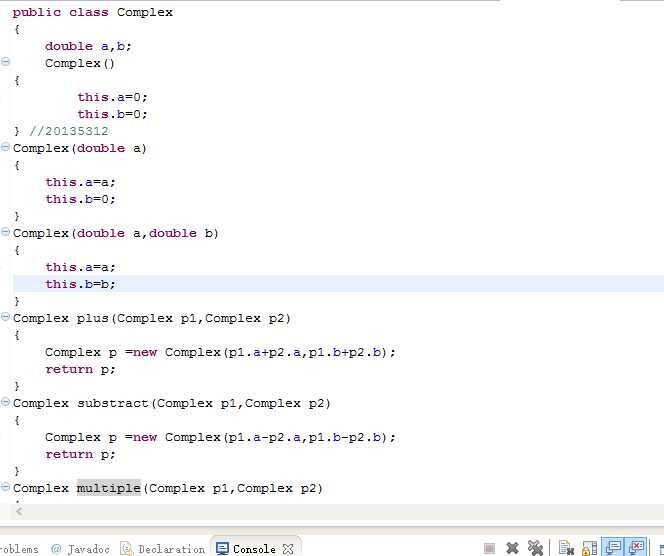Collapse the substract method fold marker
The height and width of the screenshot is (556, 664).
pos(5,402)
